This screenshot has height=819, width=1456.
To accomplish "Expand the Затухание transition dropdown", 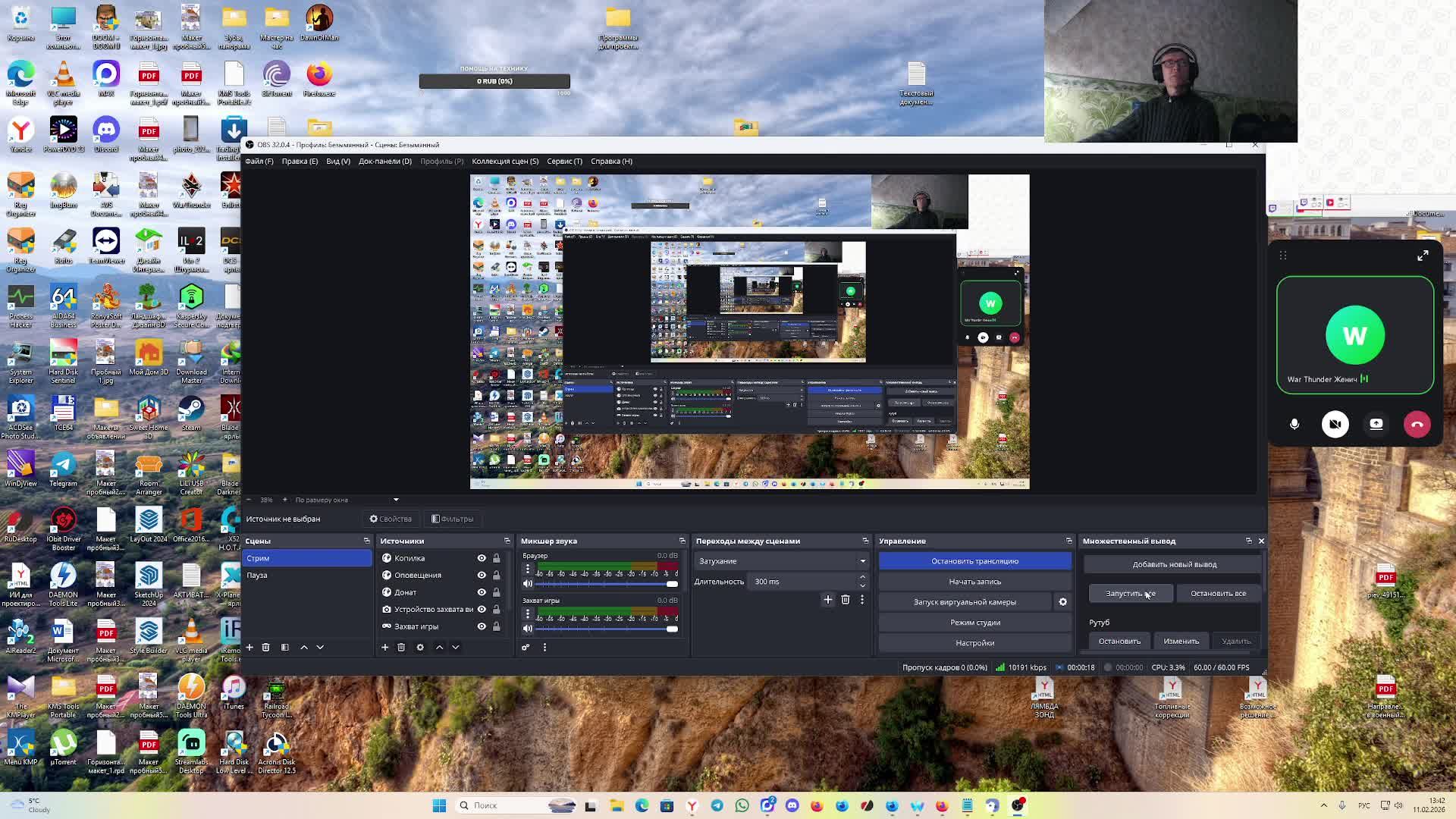I will coord(862,561).
